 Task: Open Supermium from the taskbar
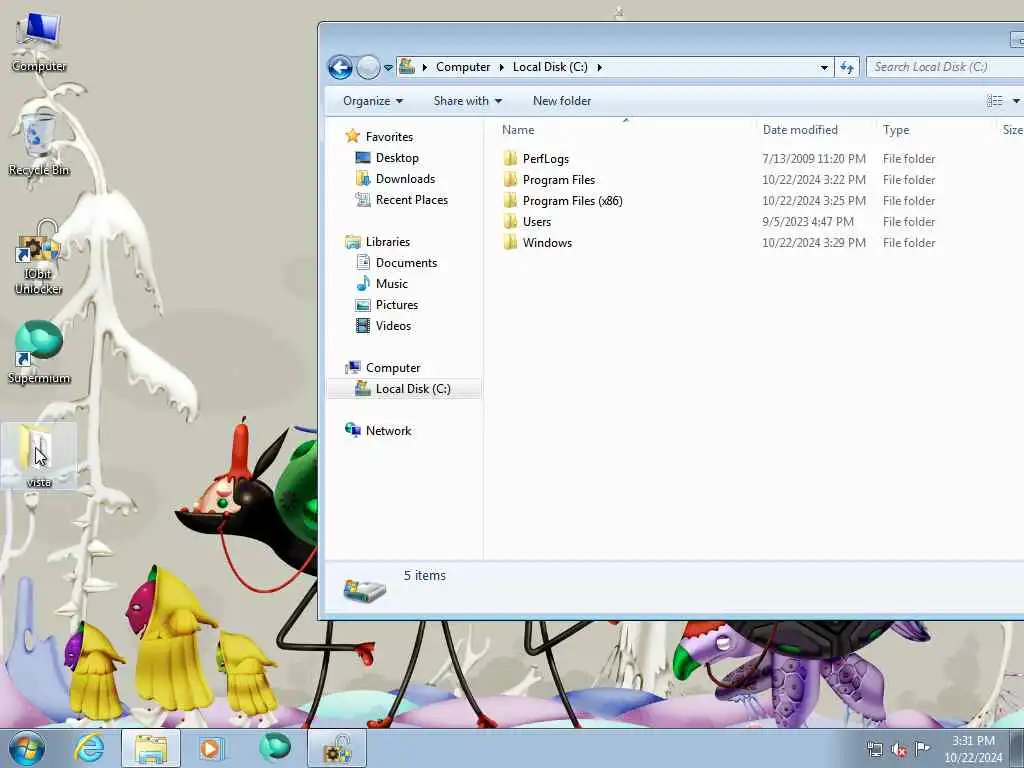pyautogui.click(x=274, y=748)
